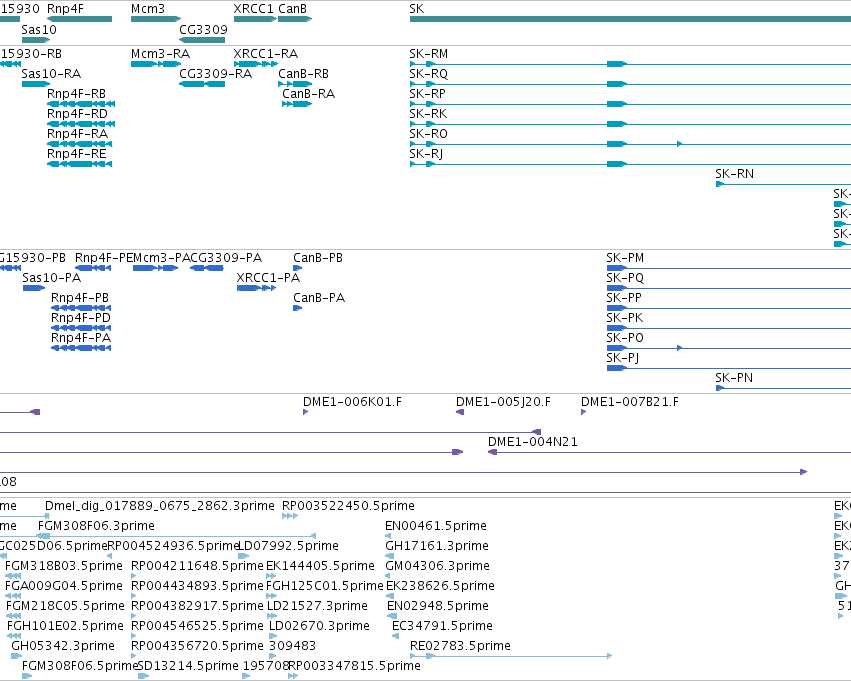The width and height of the screenshot is (851, 681).
Task: Select transcript CanB-RA
Action: (297, 104)
